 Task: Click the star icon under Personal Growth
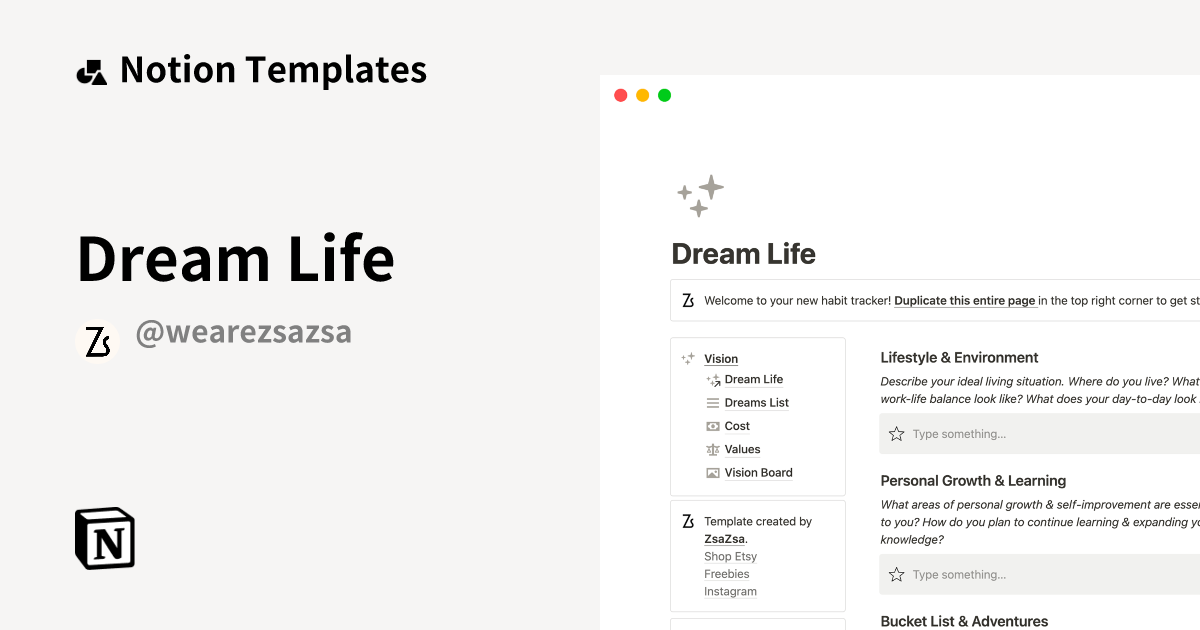(x=895, y=574)
